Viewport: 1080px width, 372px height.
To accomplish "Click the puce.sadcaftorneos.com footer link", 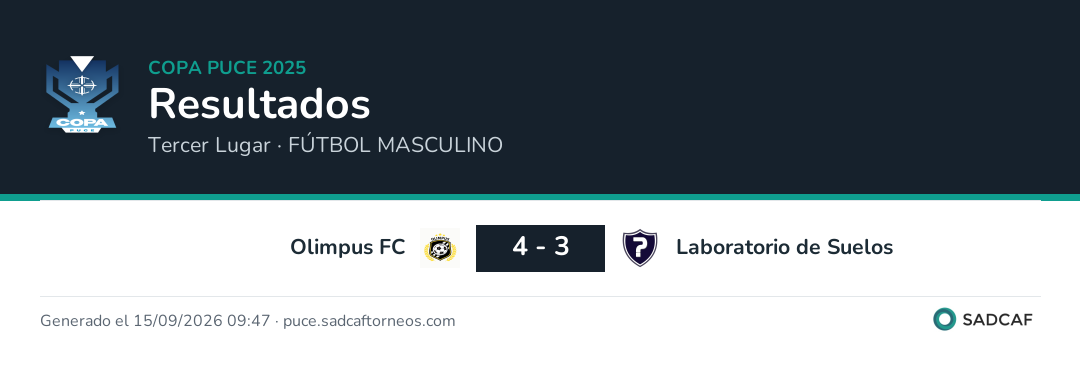I will pos(369,321).
